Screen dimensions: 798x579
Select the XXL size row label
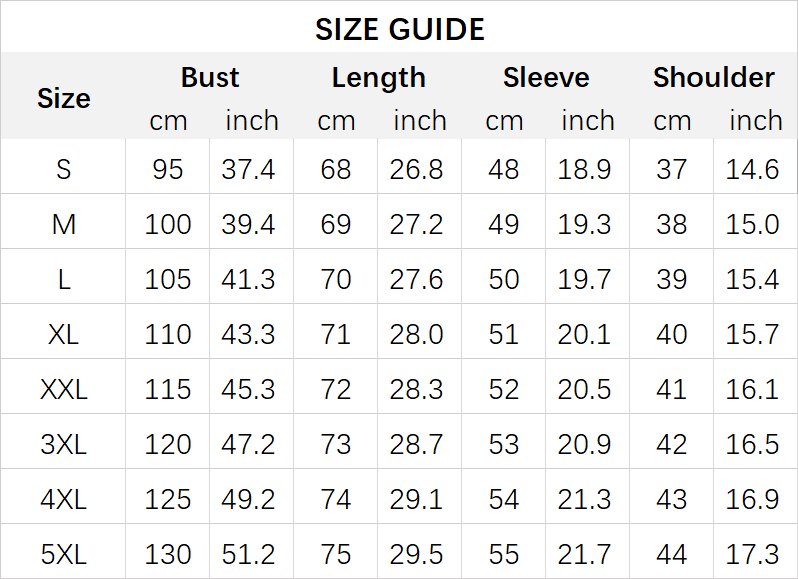point(63,389)
